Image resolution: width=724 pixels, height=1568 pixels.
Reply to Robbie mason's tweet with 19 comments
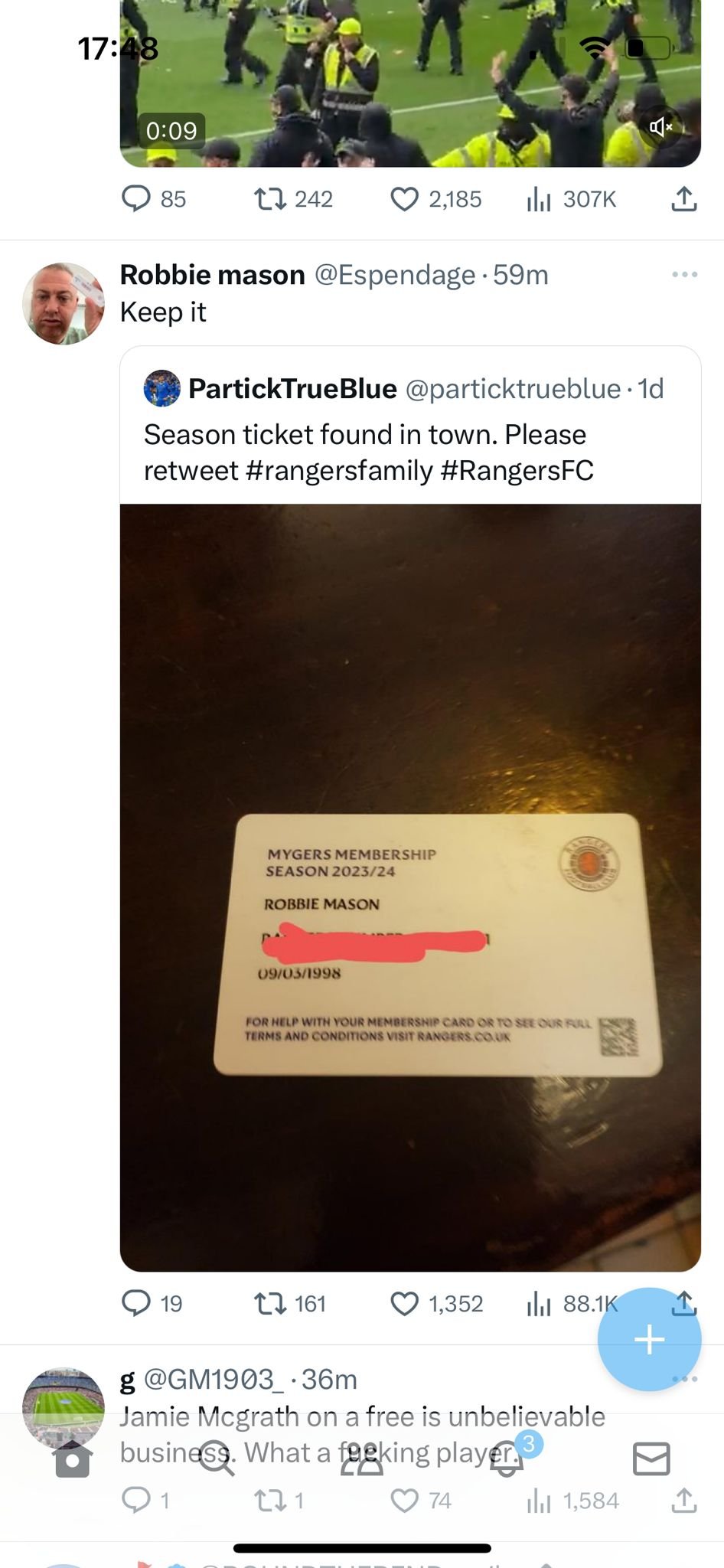(x=152, y=1303)
